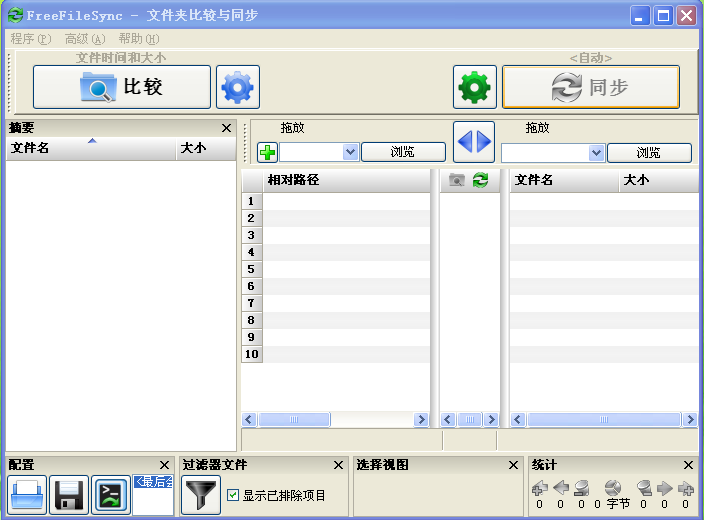This screenshot has width=704, height=520.
Task: Sort summary by 文件名 column
Action: (91, 148)
